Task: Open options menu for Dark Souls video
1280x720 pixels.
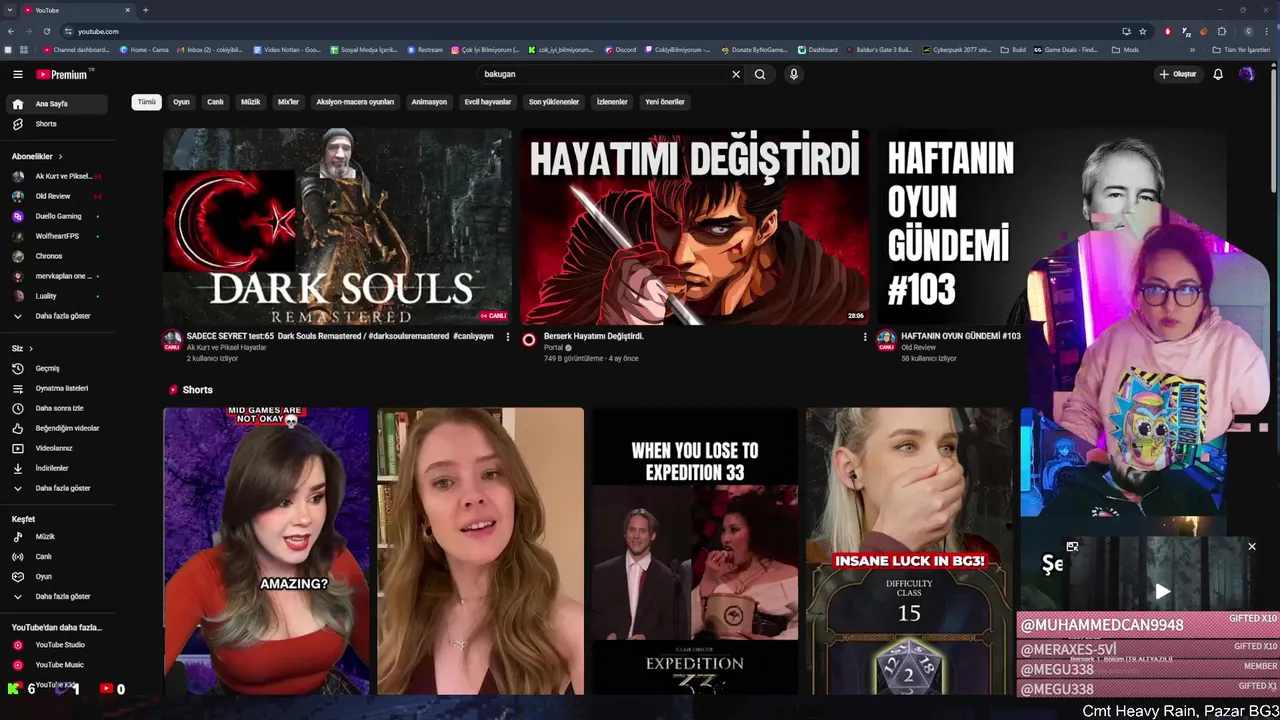Action: point(507,337)
